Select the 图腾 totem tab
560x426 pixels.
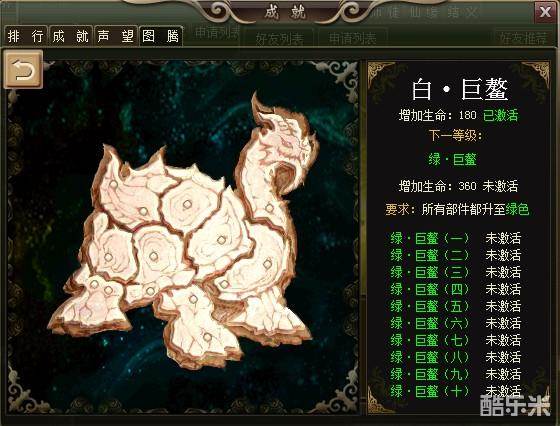[160, 36]
